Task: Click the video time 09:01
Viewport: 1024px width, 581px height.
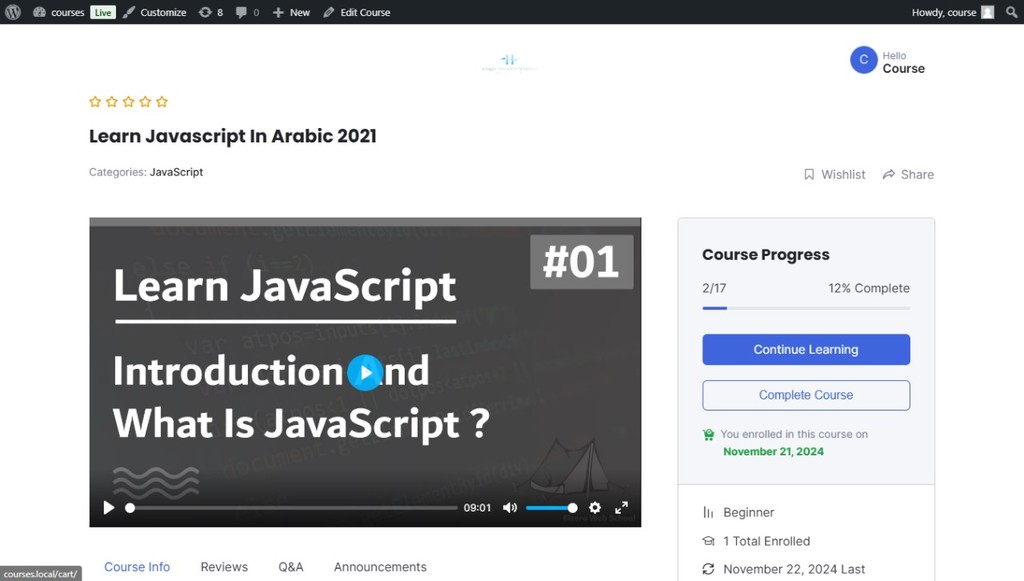Action: [477, 507]
